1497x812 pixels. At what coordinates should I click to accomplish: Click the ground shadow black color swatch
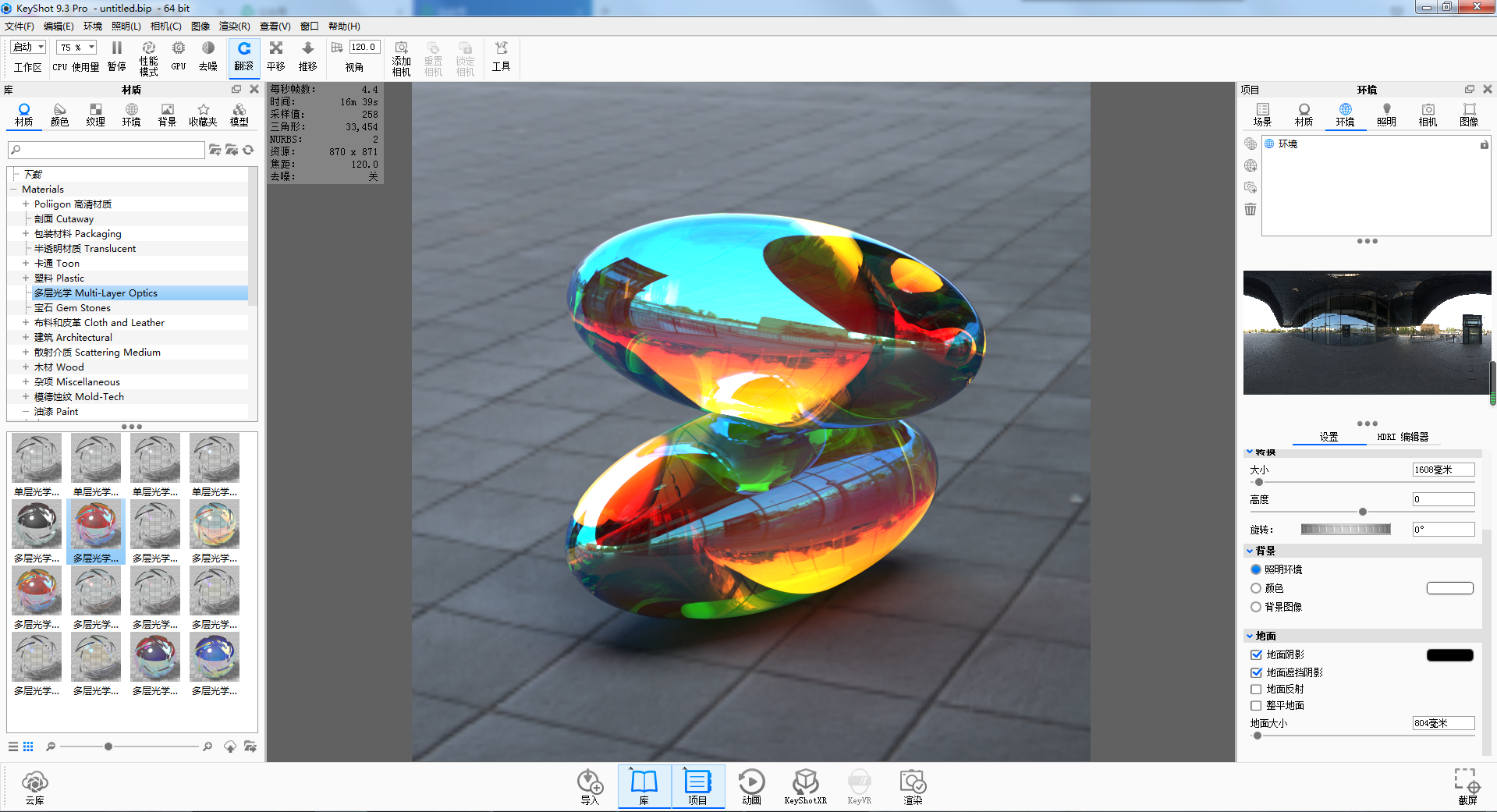(1449, 655)
